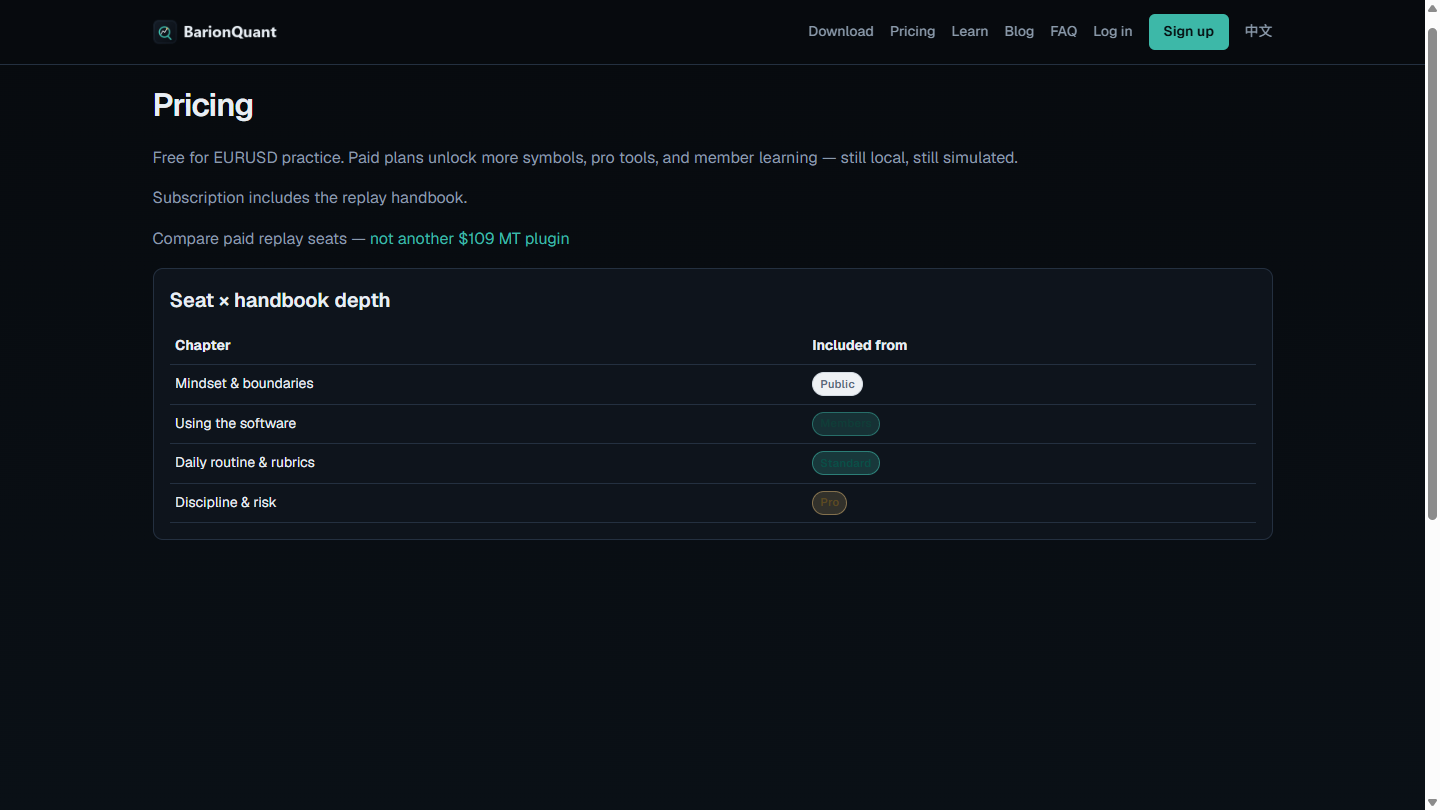This screenshot has width=1440, height=810.
Task: Click the BarionQuant logo icon
Action: tap(165, 32)
